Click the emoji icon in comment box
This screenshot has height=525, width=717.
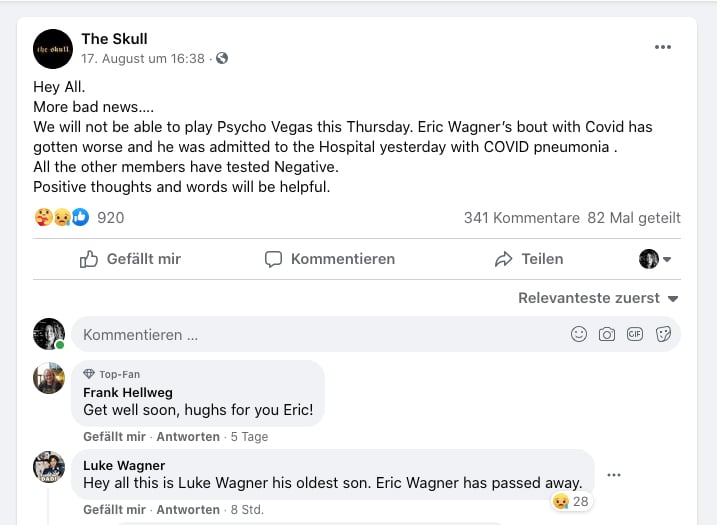click(x=579, y=335)
